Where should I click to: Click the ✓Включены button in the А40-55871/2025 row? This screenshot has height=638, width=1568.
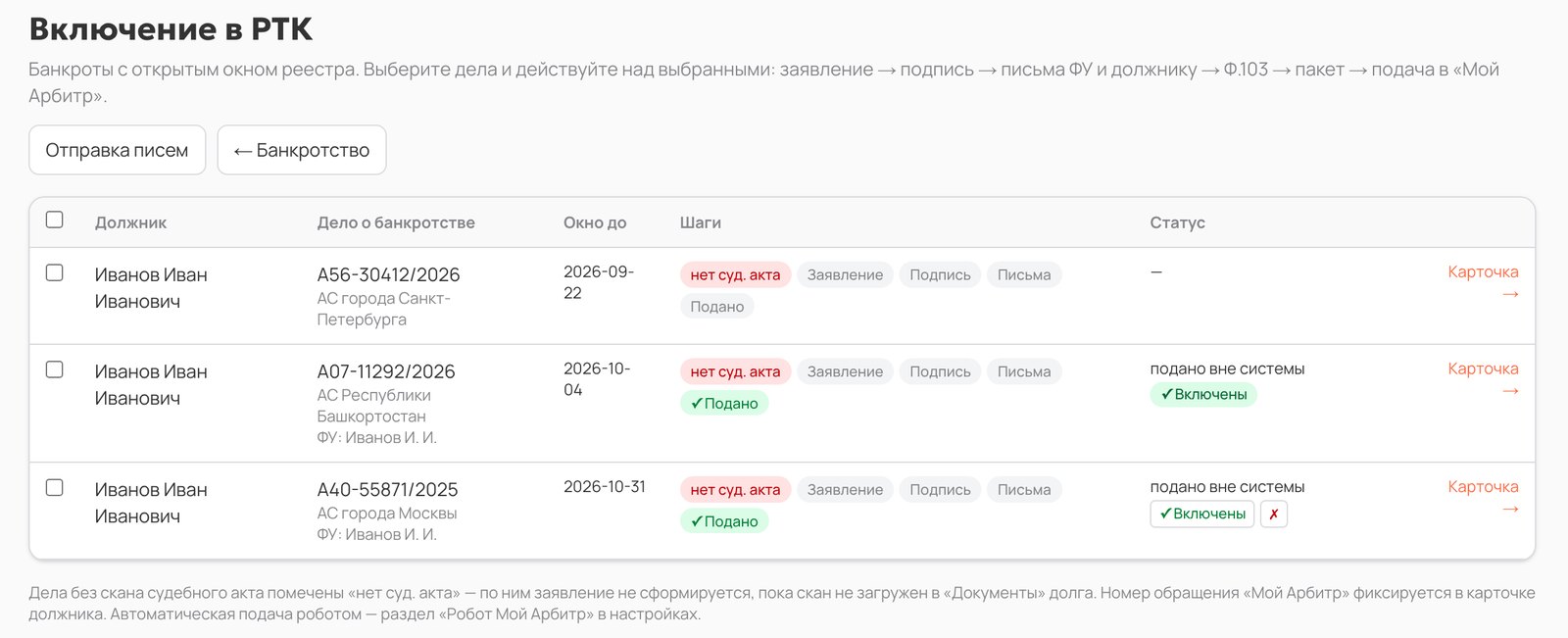tap(1202, 514)
